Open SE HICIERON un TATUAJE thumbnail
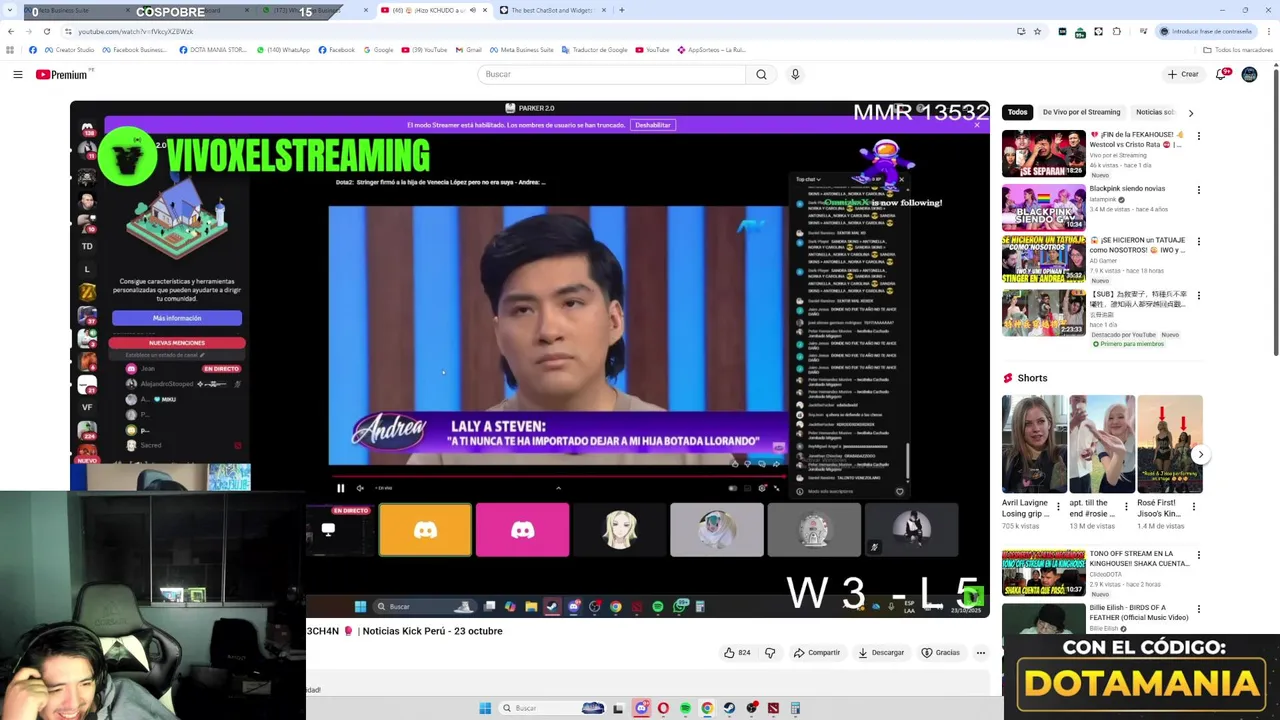 [x=1043, y=260]
